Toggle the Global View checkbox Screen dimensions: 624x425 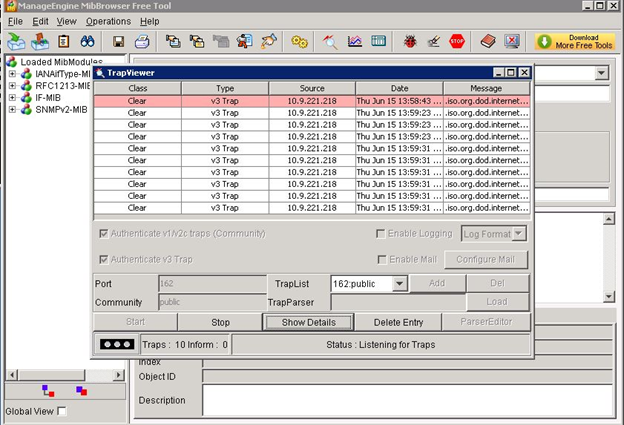[62, 411]
